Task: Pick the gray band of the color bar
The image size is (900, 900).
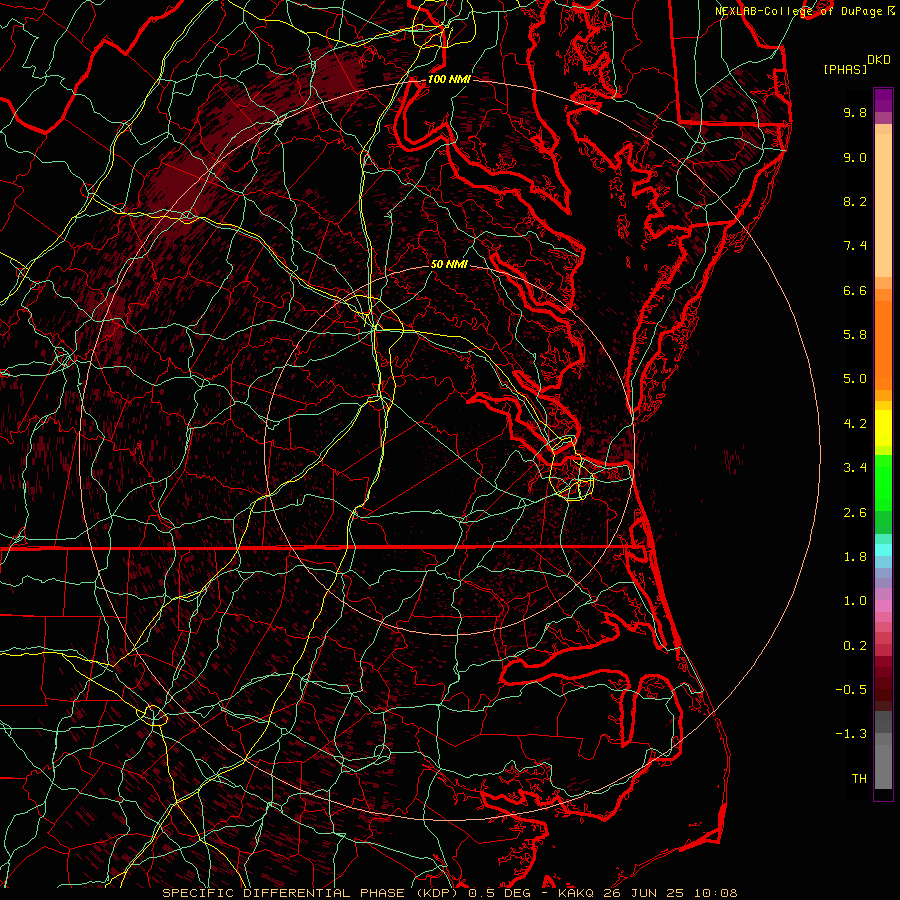Action: (x=883, y=750)
